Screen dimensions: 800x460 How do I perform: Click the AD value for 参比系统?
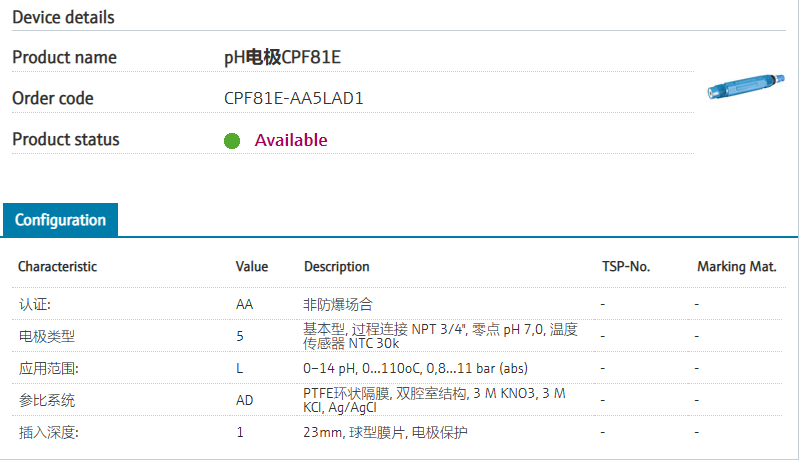244,400
